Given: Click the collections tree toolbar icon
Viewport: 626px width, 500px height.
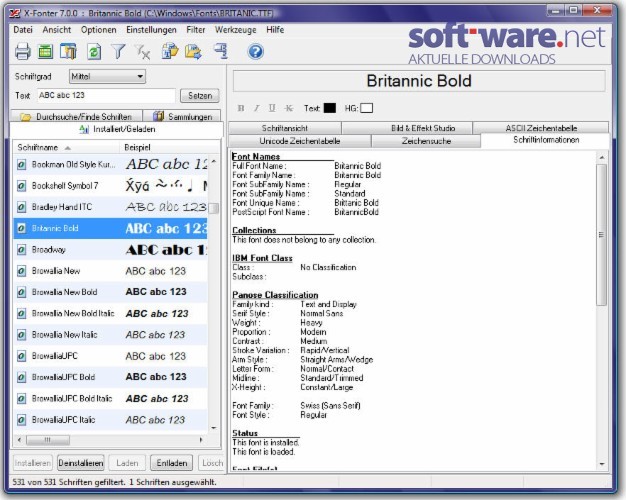Looking at the screenshot, I should pyautogui.click(x=221, y=52).
